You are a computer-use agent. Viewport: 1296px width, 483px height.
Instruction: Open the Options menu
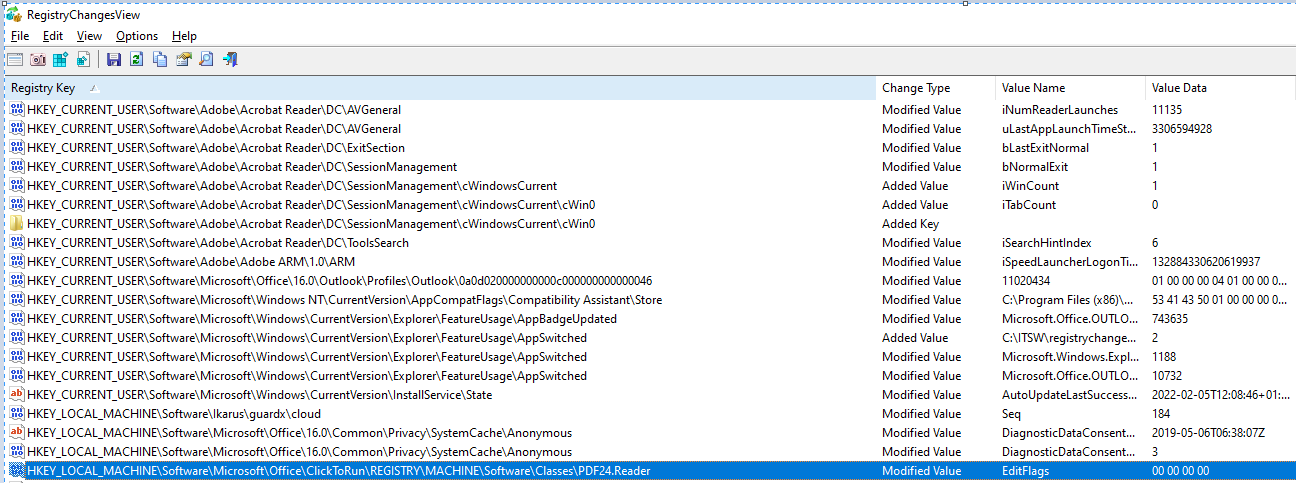(x=137, y=36)
